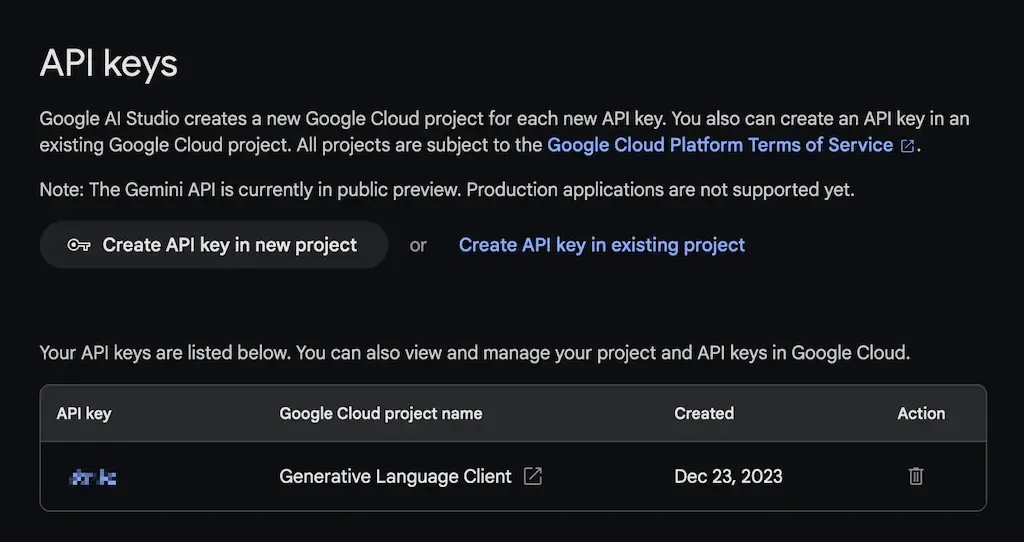The height and width of the screenshot is (542, 1024).
Task: Click the Gemini API public preview note
Action: tap(447, 190)
